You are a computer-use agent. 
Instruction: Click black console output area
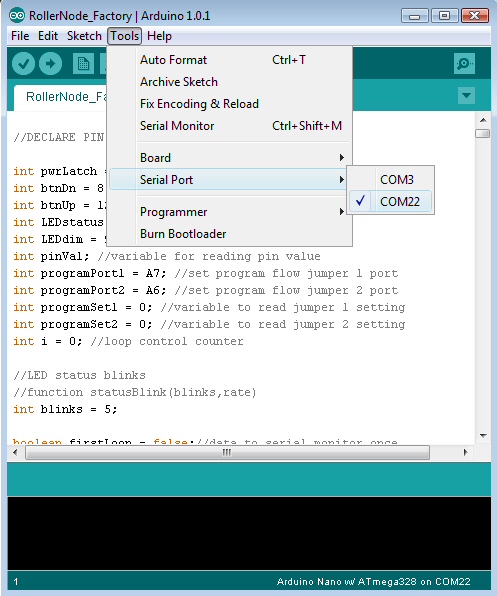coord(249,533)
